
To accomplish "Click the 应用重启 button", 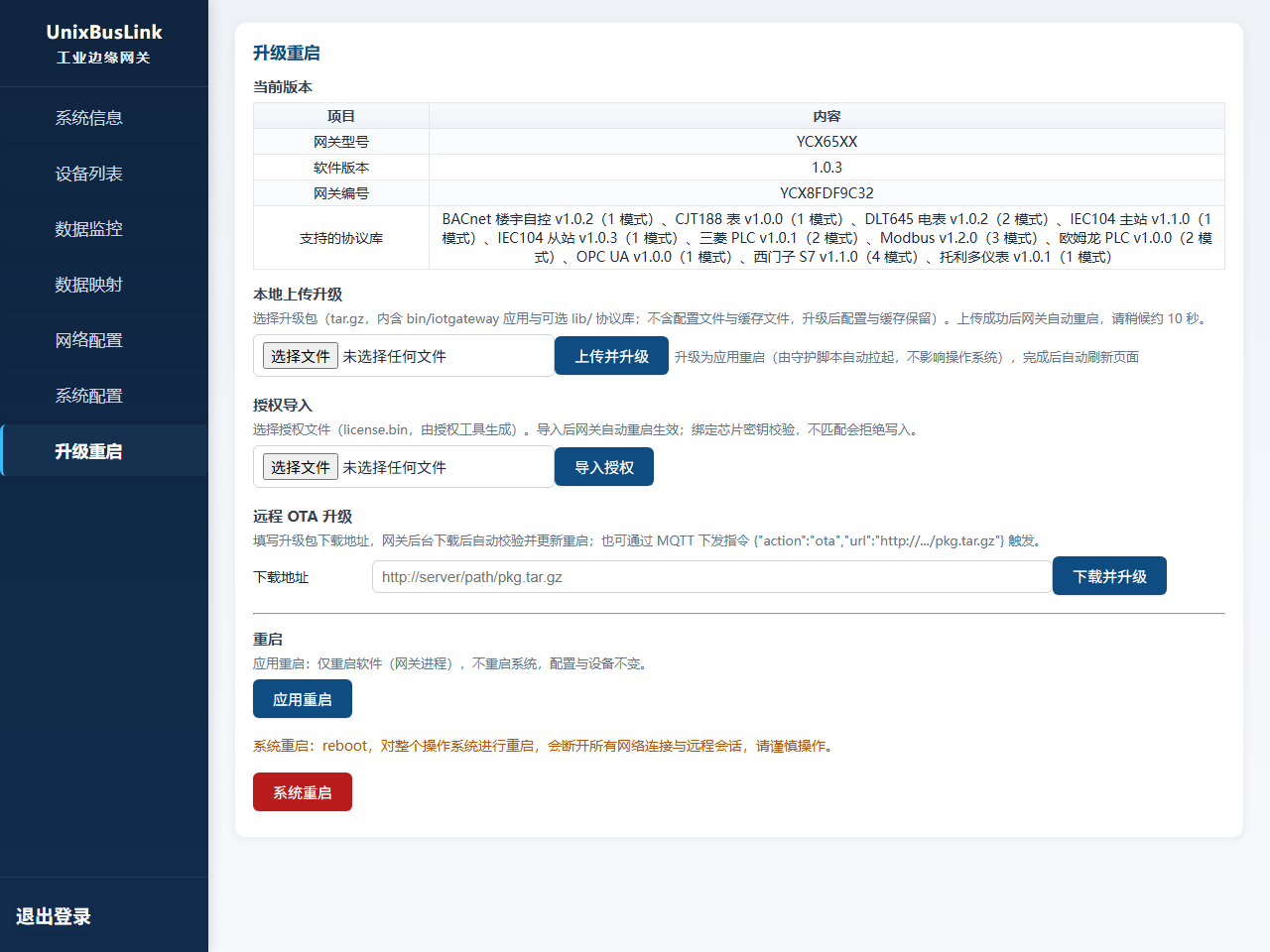I will (303, 699).
